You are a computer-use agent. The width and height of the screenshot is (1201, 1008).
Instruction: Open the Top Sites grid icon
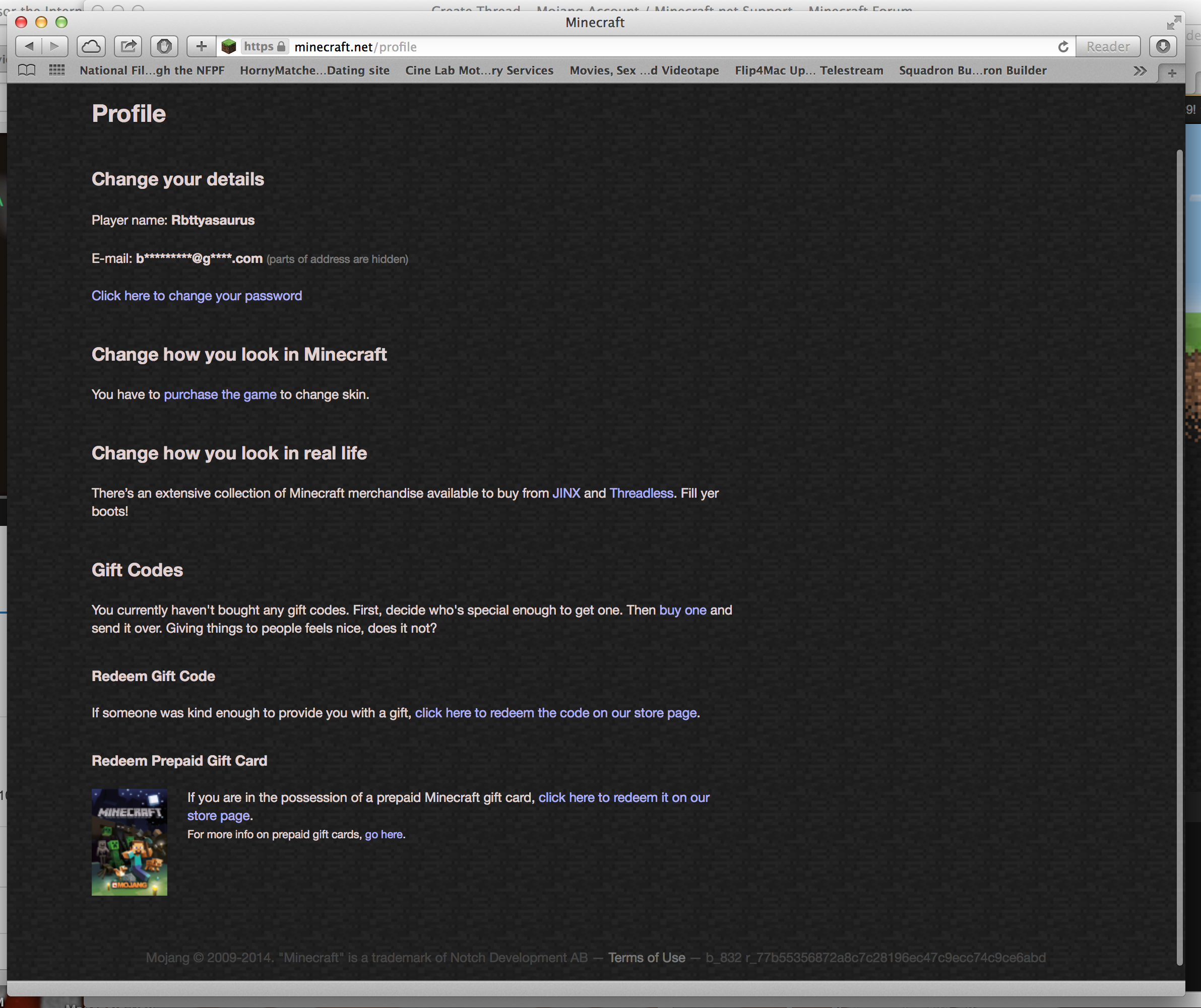click(56, 71)
